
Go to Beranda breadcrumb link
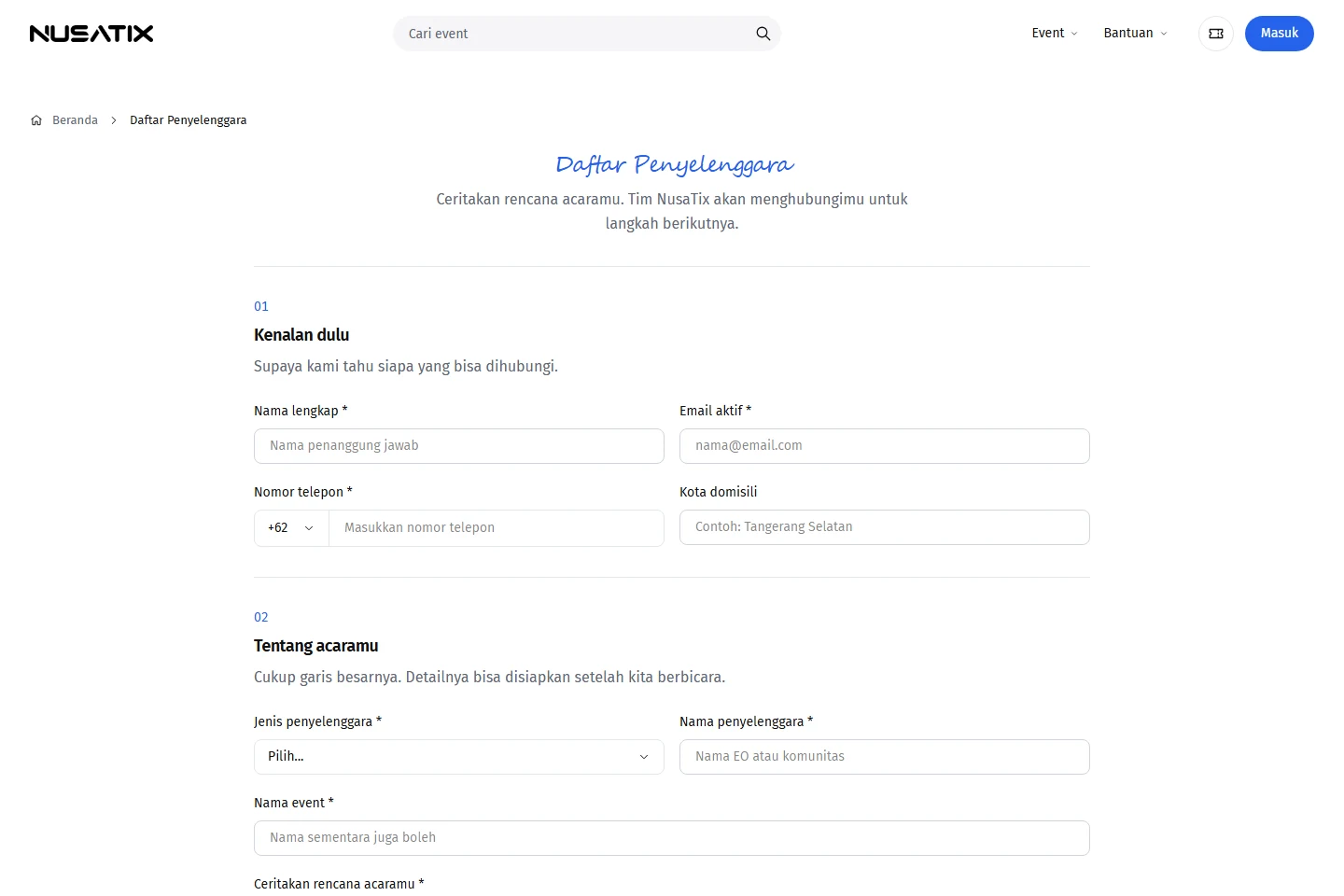(75, 120)
